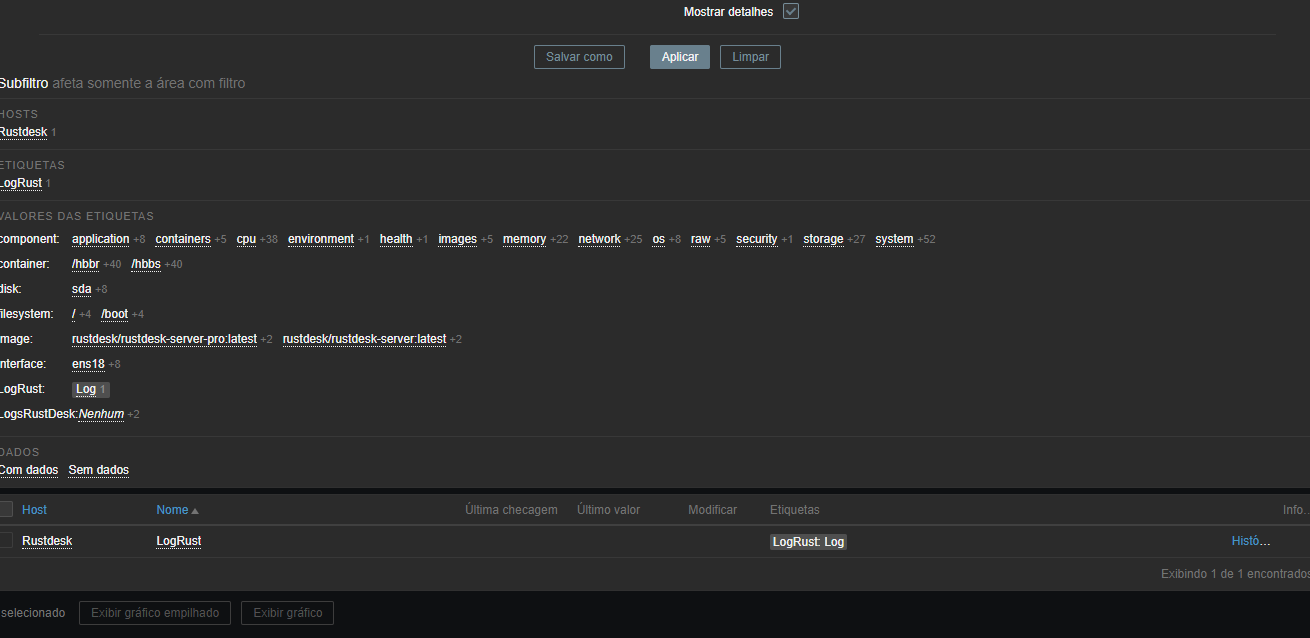This screenshot has width=1310, height=638.
Task: Click the Modificar column header
Action: click(712, 510)
